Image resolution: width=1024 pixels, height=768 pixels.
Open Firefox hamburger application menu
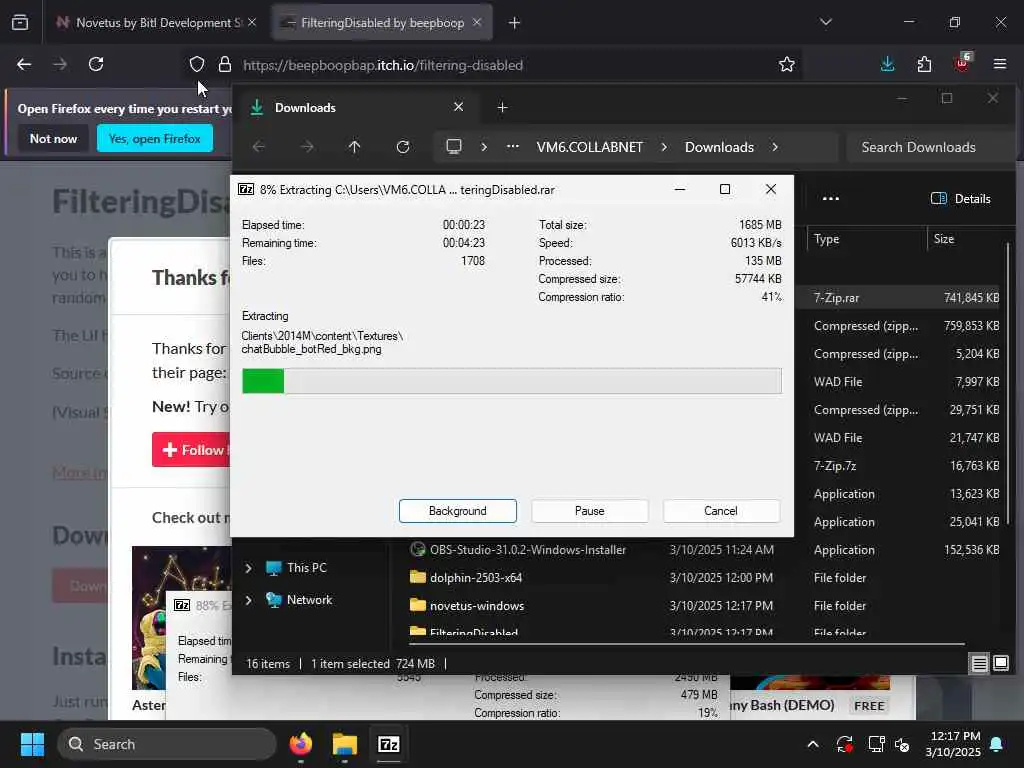tap(1000, 64)
